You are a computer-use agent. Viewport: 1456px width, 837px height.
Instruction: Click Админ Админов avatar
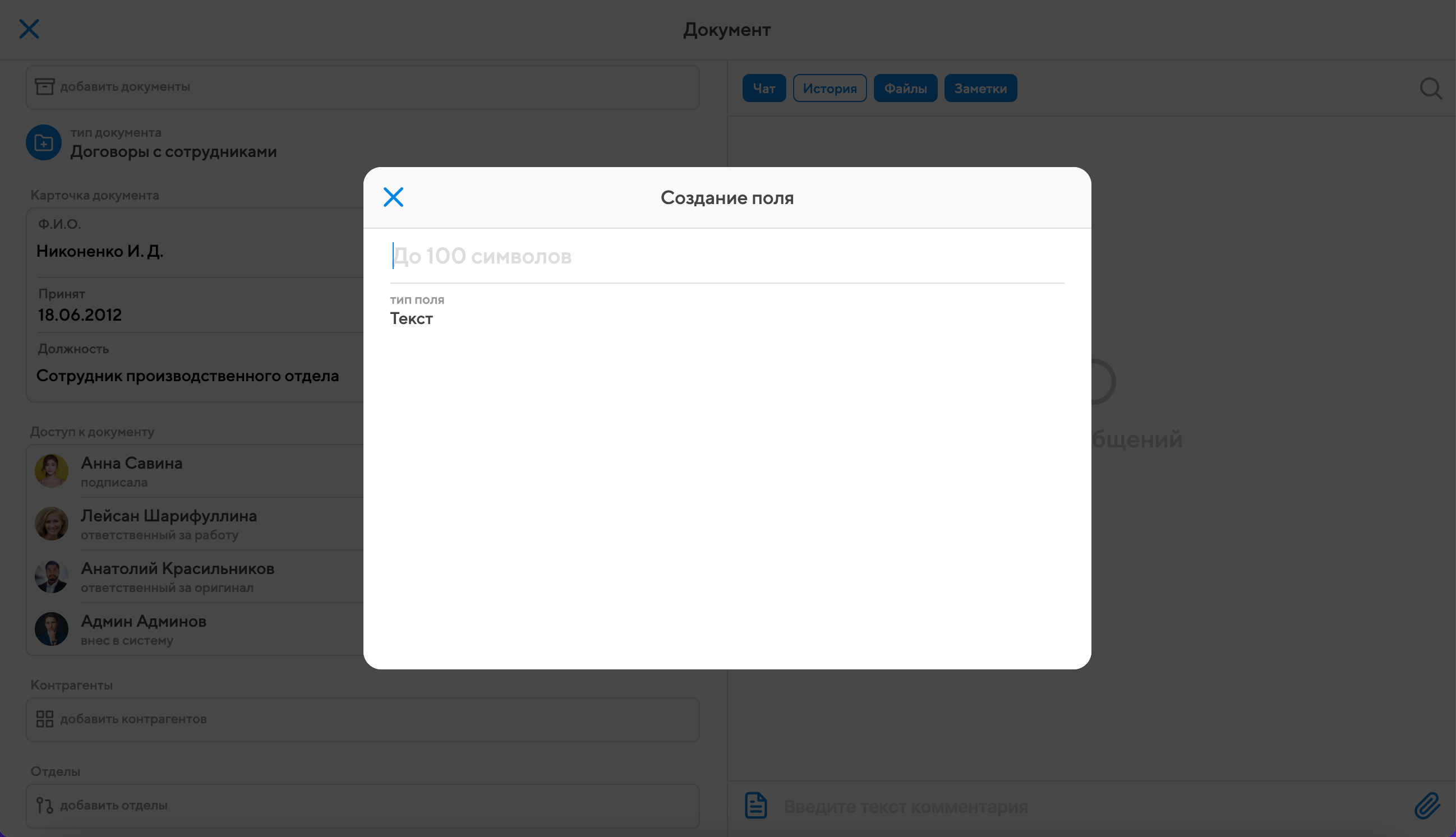pos(52,629)
